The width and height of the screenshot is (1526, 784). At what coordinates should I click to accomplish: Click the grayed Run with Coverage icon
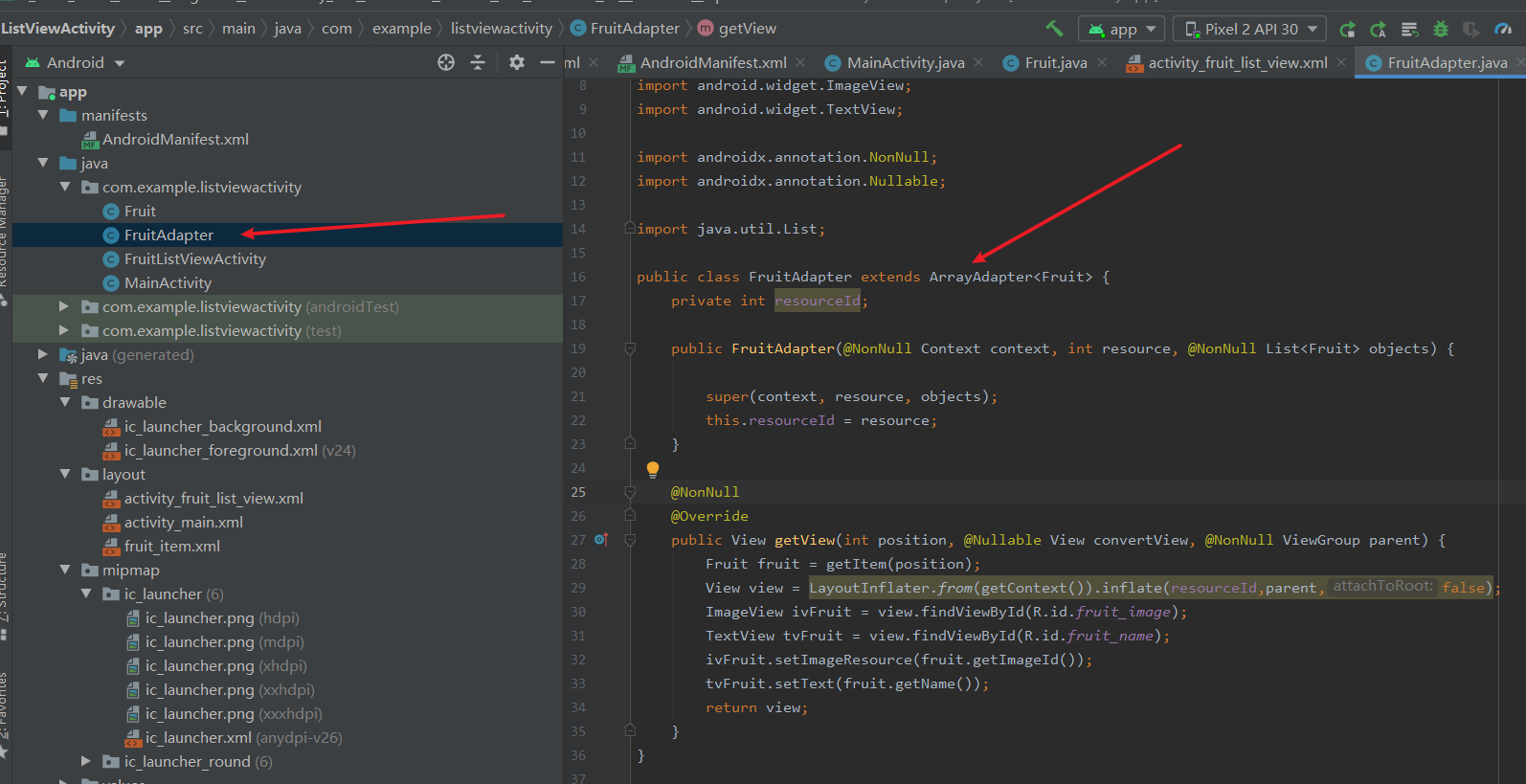point(1471,30)
